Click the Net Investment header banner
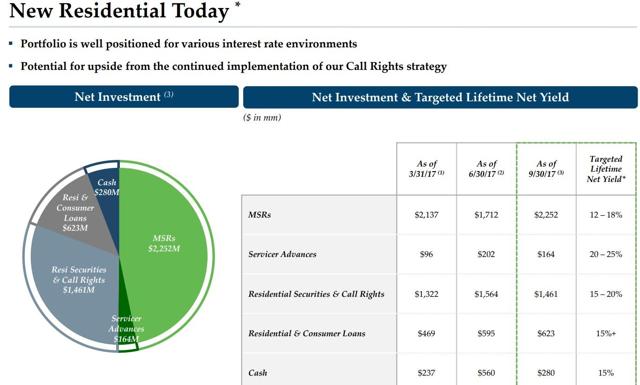Screen dimensions: 640x385 (124, 97)
